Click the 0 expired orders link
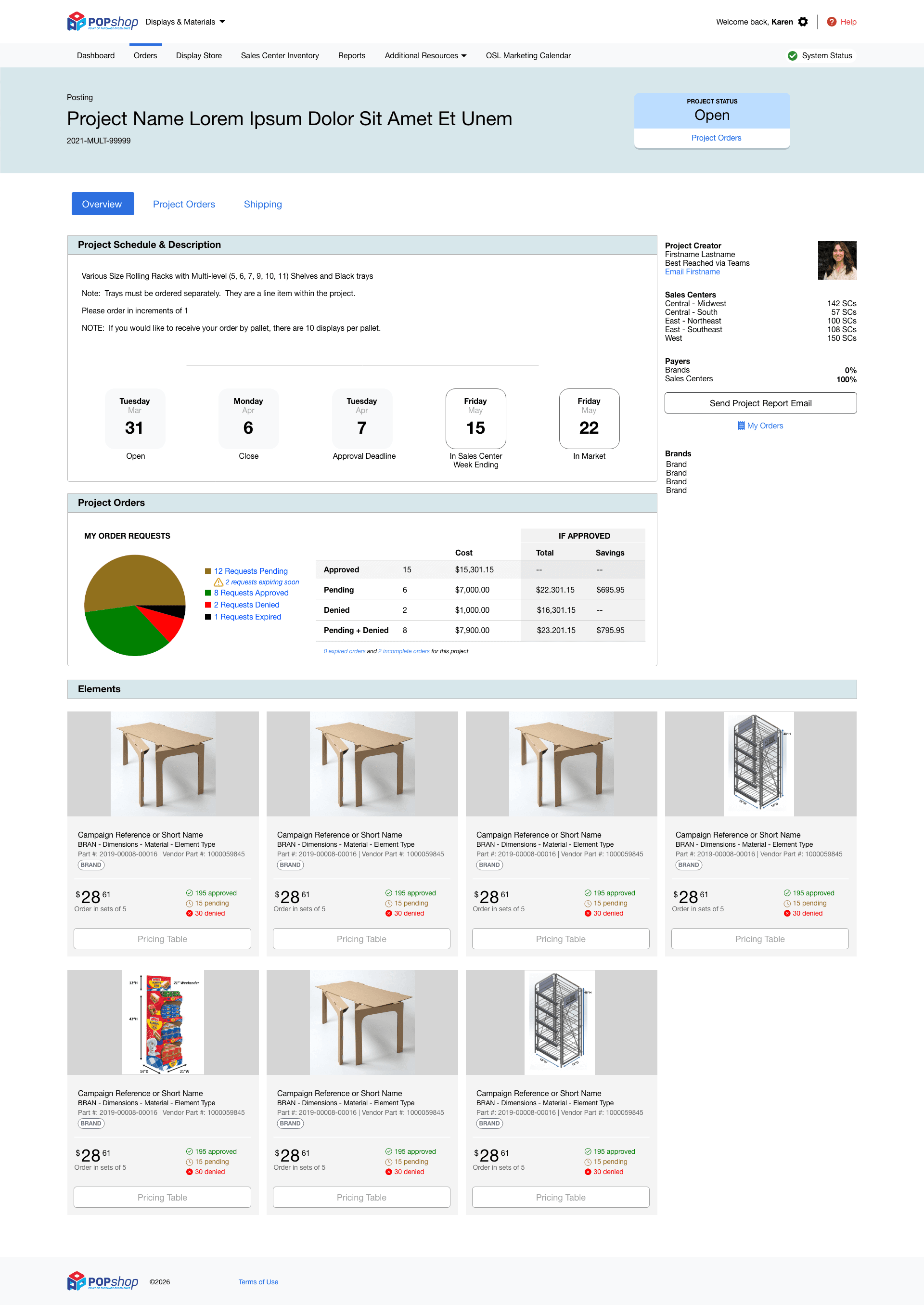 point(344,651)
